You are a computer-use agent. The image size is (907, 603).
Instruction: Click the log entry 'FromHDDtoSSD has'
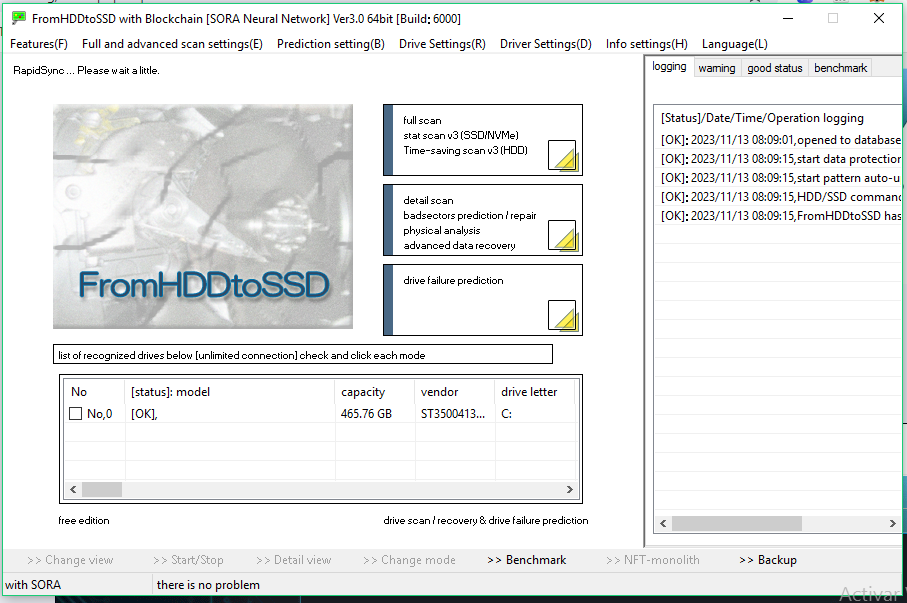click(781, 216)
